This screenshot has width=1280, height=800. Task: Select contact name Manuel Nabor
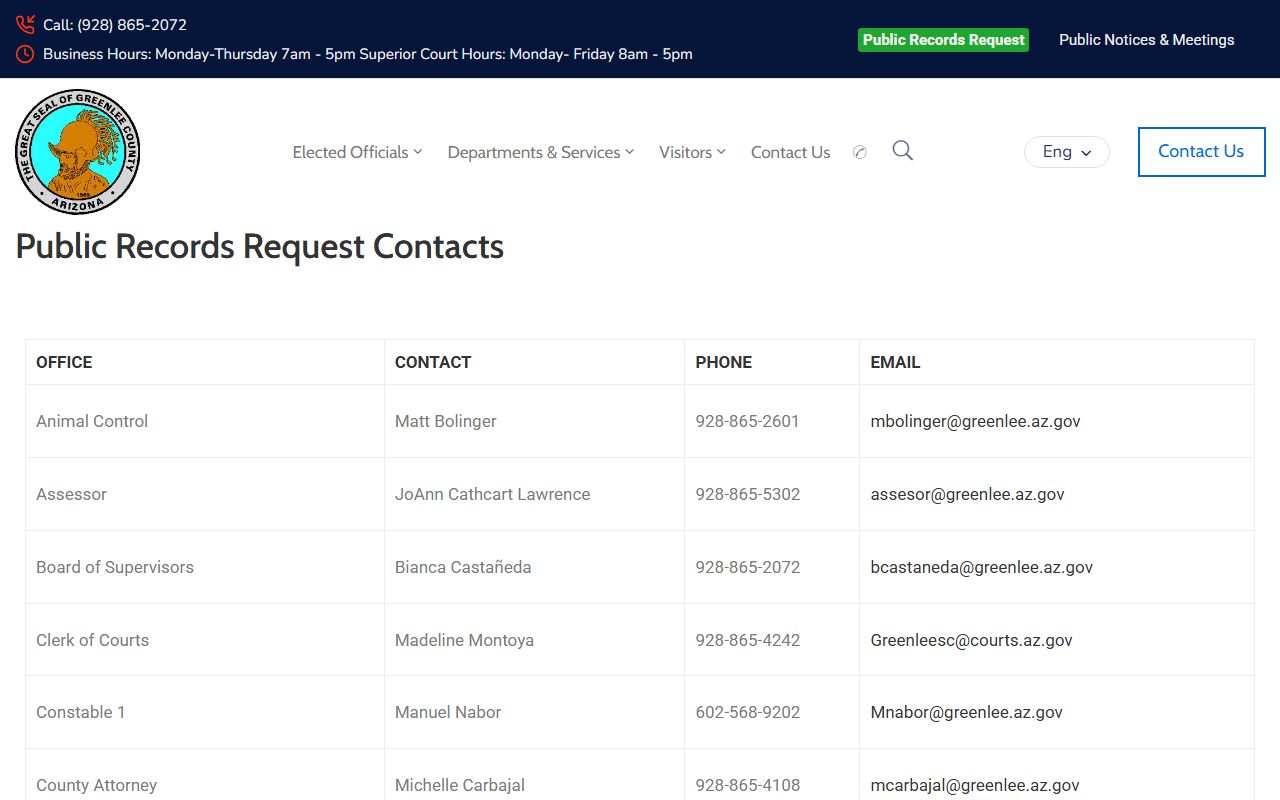[x=448, y=712]
